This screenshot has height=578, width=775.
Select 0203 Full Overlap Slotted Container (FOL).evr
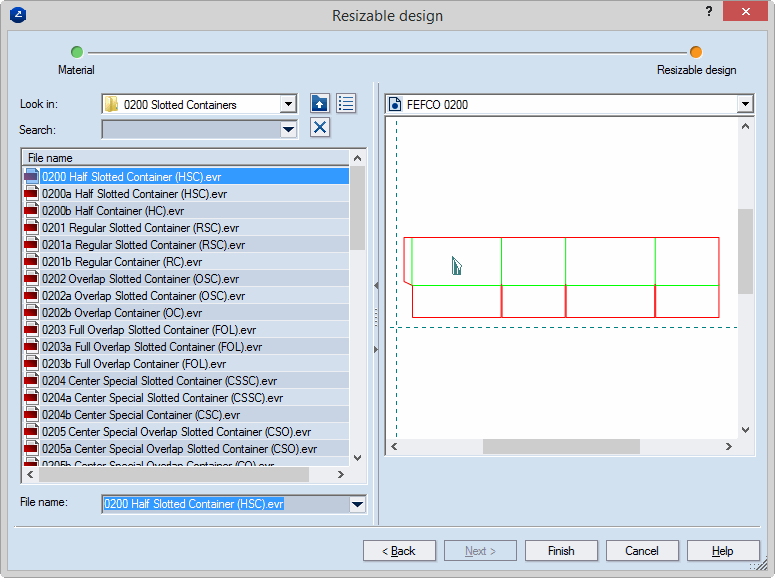[x=148, y=330]
